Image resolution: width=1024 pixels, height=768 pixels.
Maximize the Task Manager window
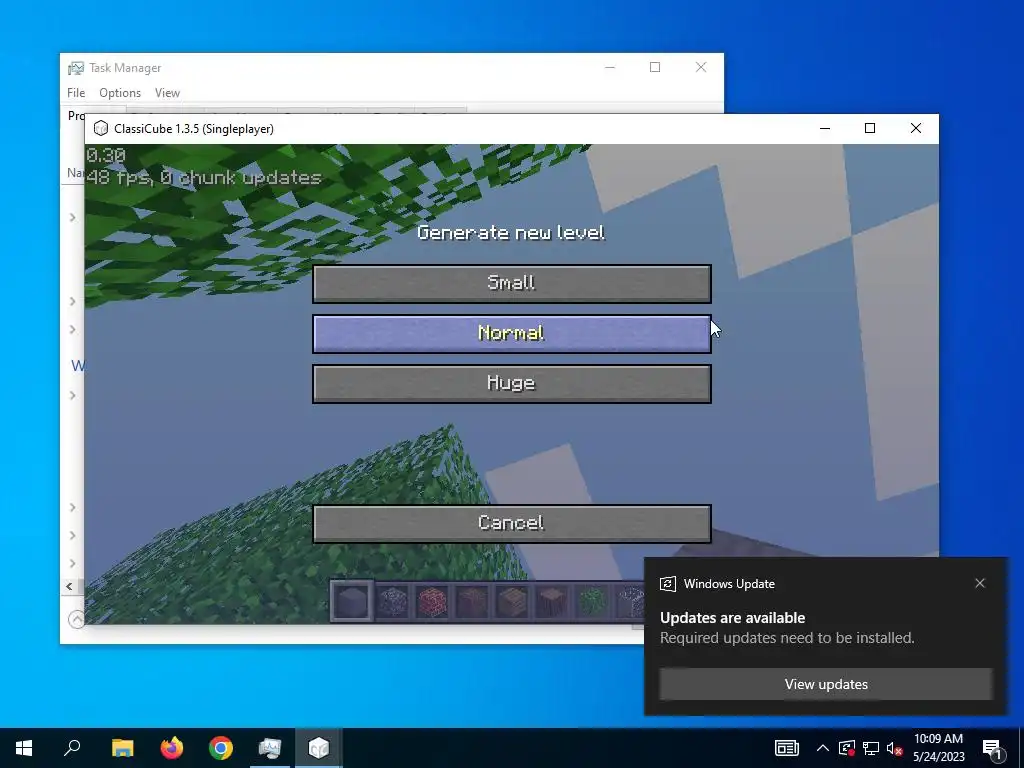(x=655, y=67)
